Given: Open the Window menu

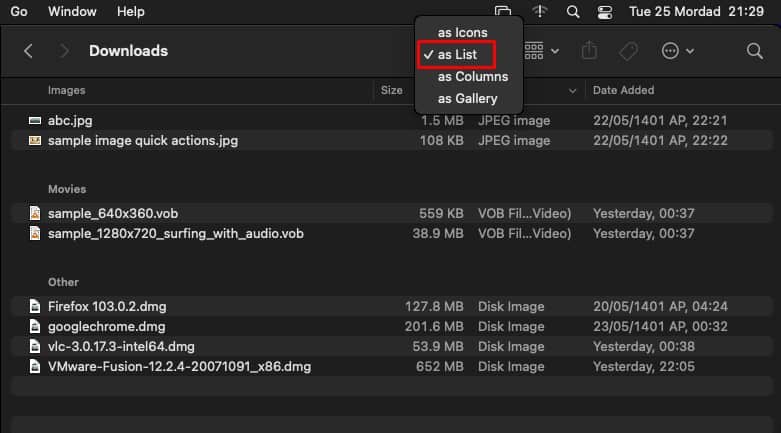Looking at the screenshot, I should point(72,11).
